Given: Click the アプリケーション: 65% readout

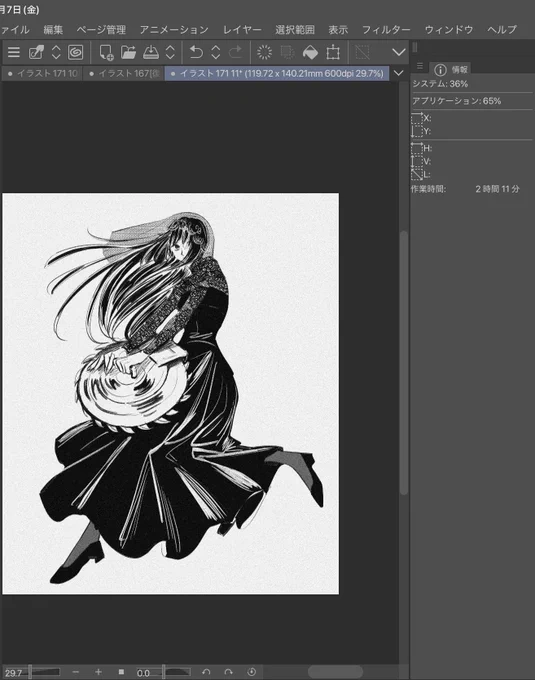Looking at the screenshot, I should click(x=457, y=101).
